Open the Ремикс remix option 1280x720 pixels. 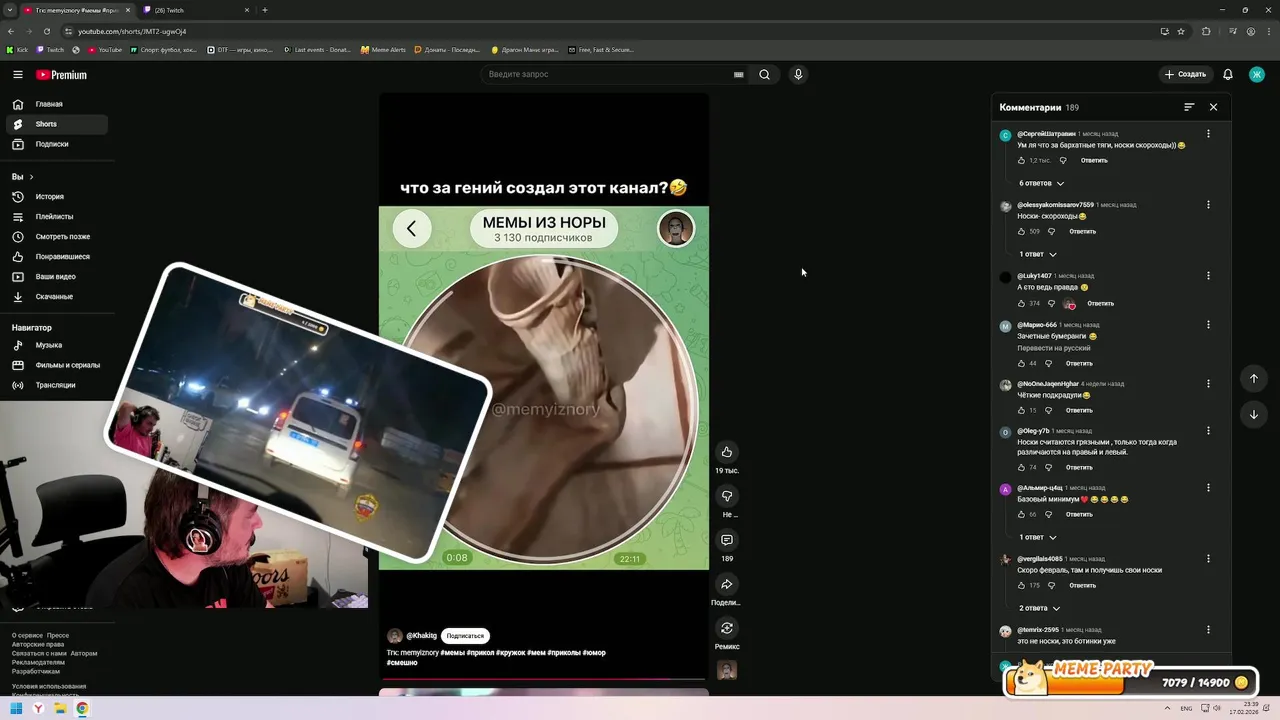coord(727,628)
